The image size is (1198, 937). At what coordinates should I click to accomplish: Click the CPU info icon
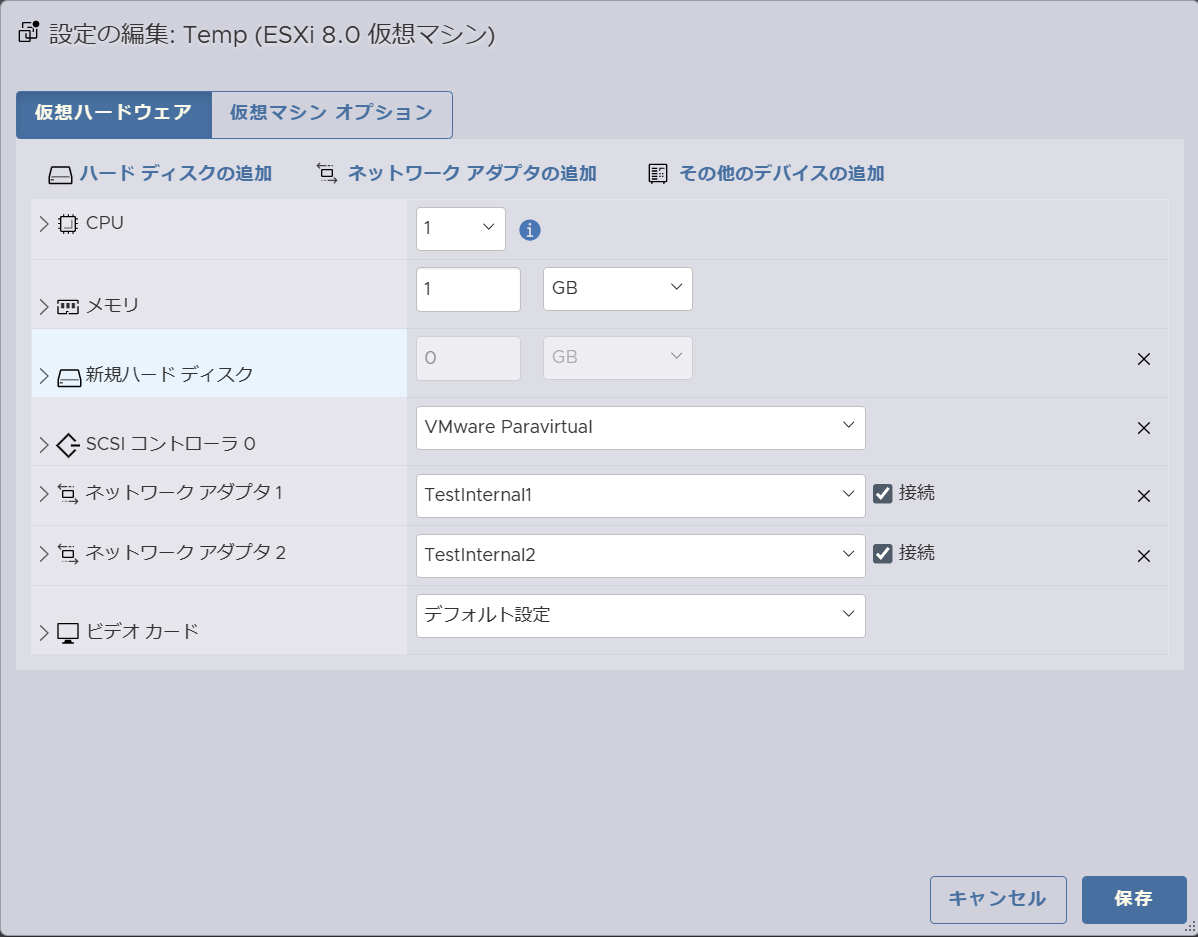point(529,229)
